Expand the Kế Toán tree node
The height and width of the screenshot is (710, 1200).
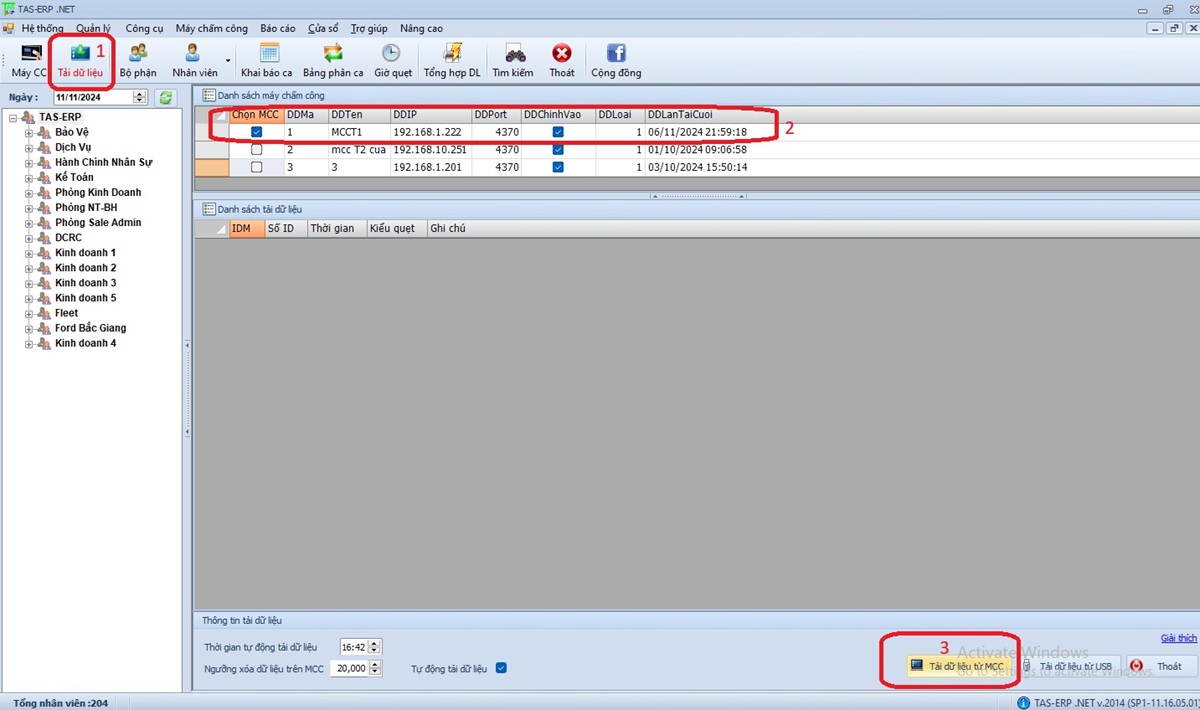(x=29, y=177)
